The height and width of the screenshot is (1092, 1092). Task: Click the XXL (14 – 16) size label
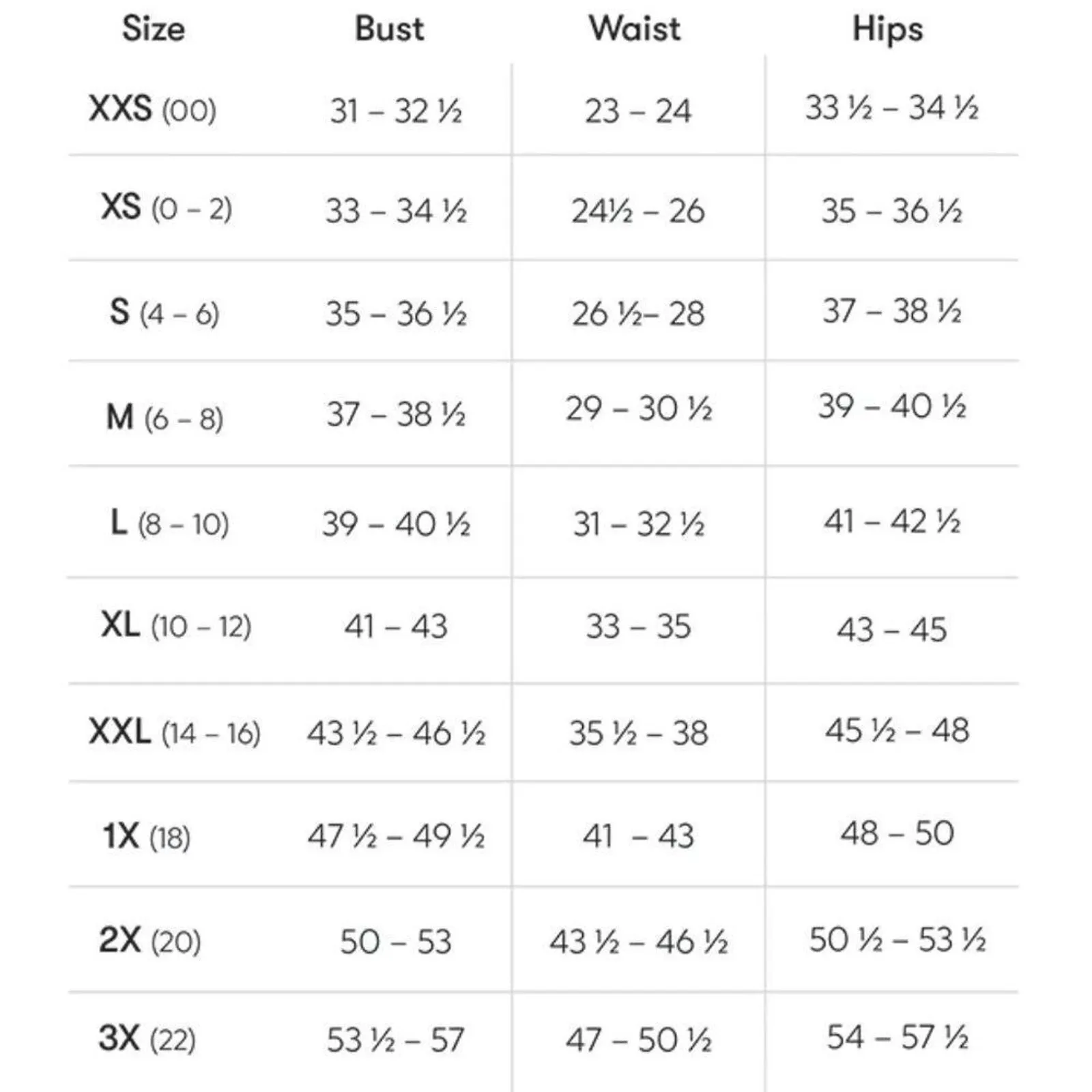click(x=174, y=733)
